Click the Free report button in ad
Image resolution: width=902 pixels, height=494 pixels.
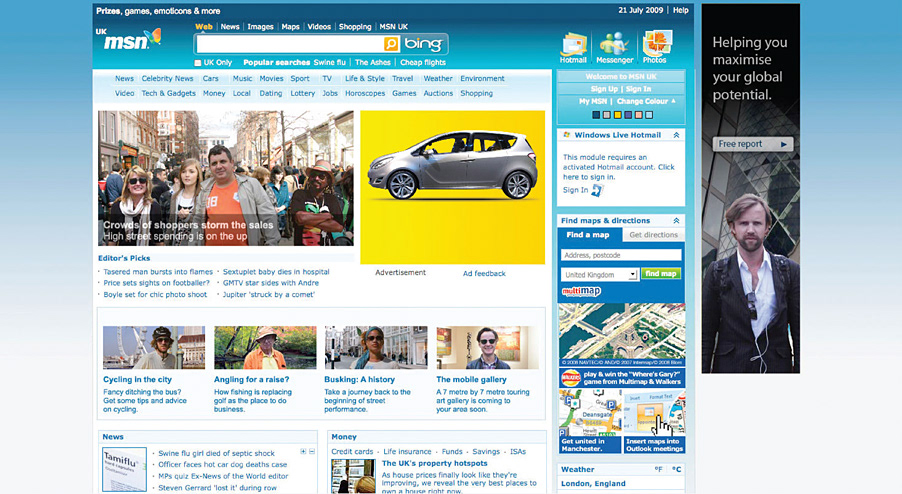coord(752,144)
